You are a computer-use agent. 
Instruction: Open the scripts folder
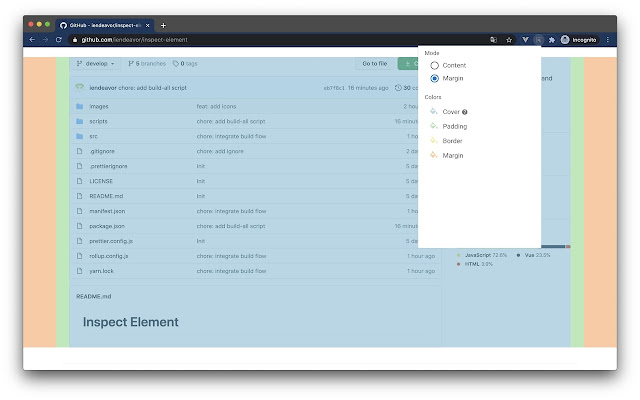click(99, 121)
